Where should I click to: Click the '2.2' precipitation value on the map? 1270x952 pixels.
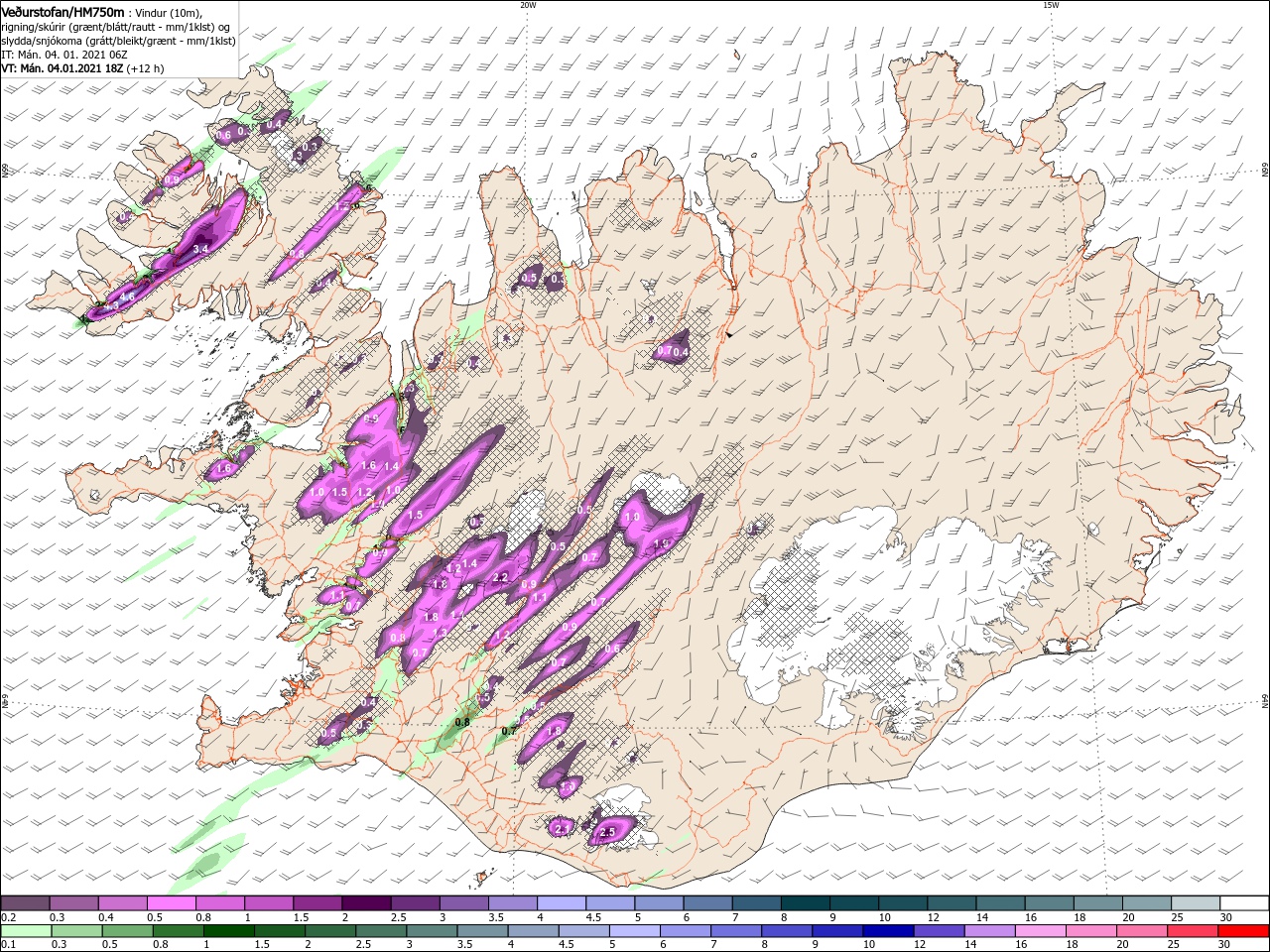[500, 577]
